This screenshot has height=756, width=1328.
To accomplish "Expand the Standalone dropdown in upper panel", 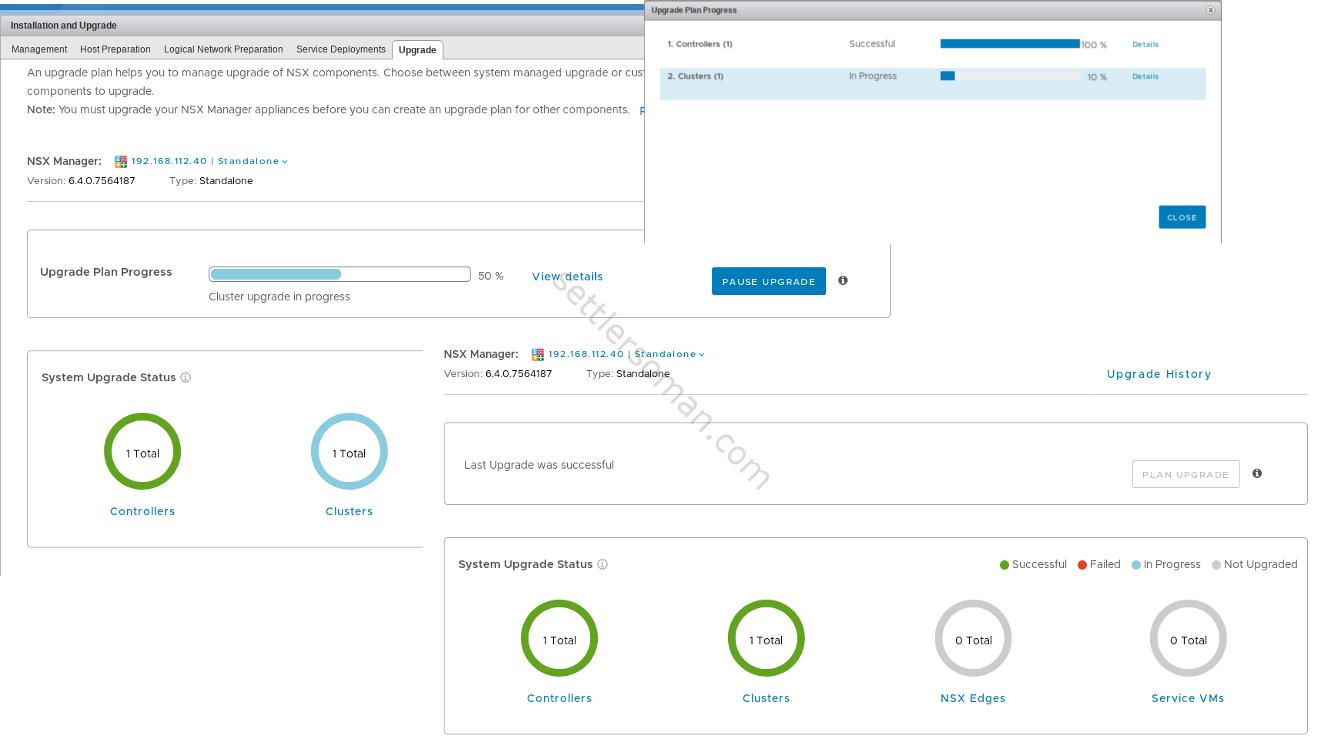I will (252, 161).
